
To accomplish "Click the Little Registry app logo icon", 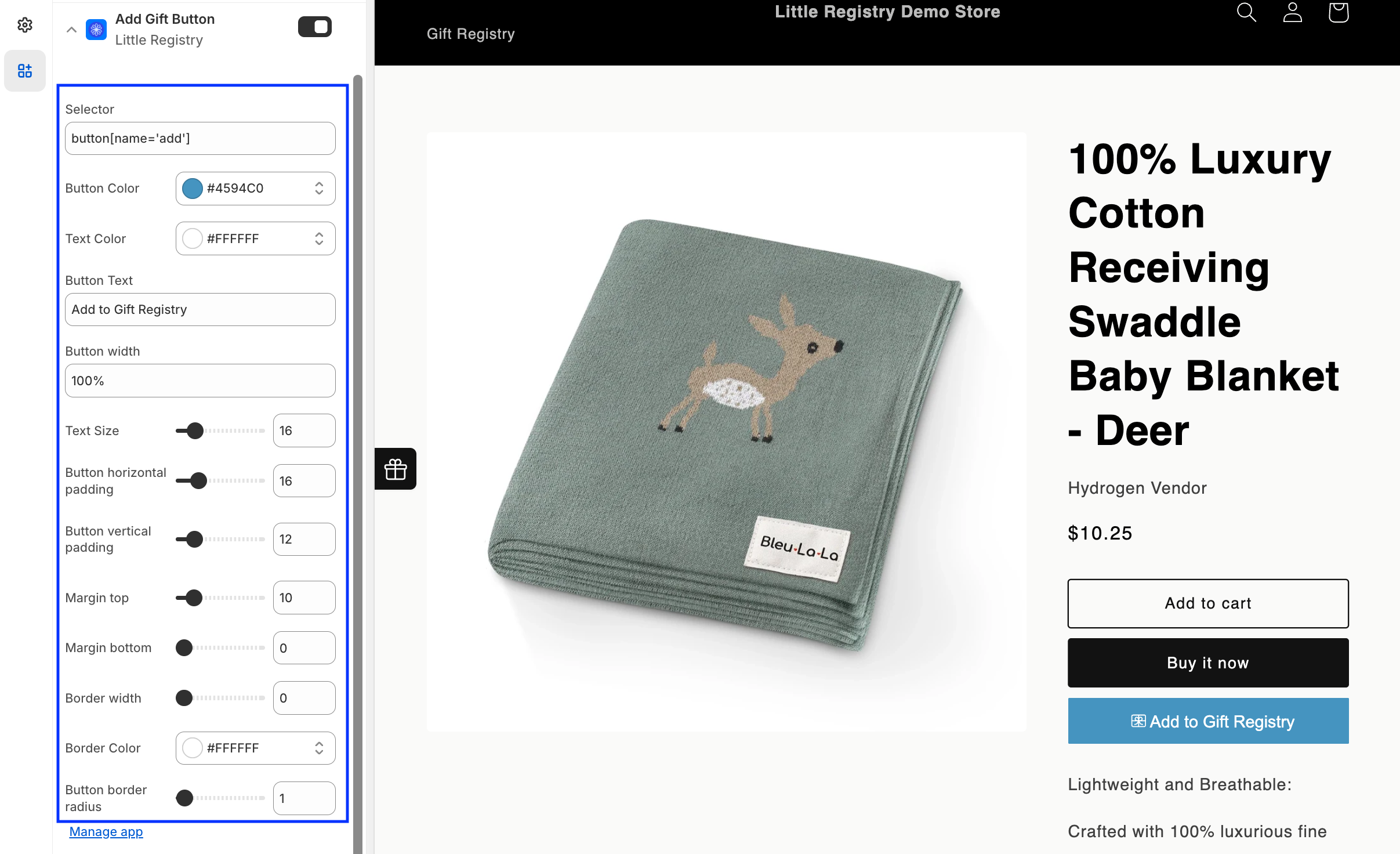I will (96, 29).
